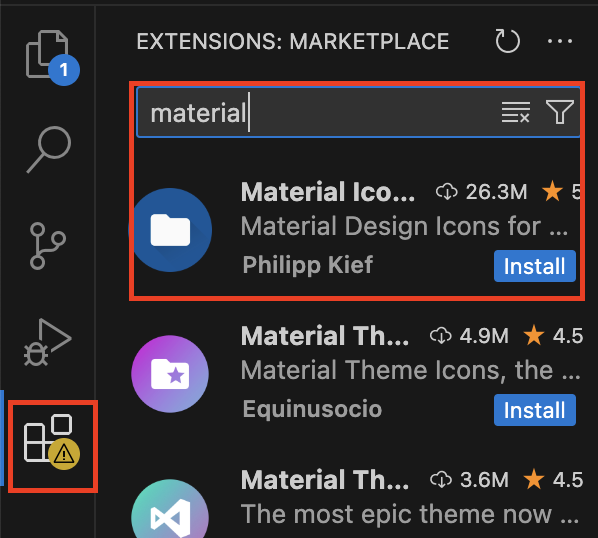Open the Material Icon Theme folder logo
Image resolution: width=598 pixels, height=538 pixels.
(x=170, y=230)
